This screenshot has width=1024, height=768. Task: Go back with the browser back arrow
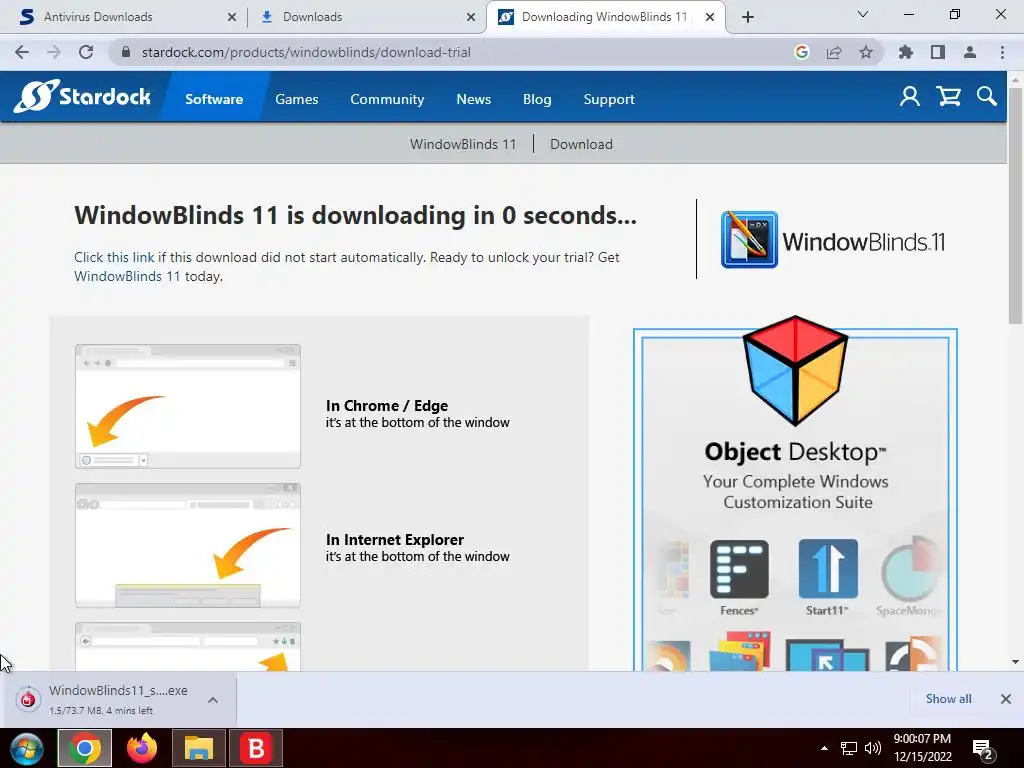click(22, 52)
